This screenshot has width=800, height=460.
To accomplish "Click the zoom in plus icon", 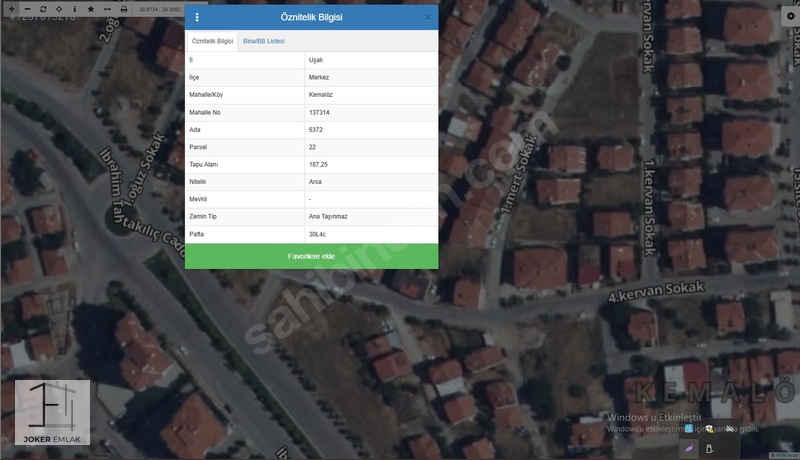I will click(11, 8).
